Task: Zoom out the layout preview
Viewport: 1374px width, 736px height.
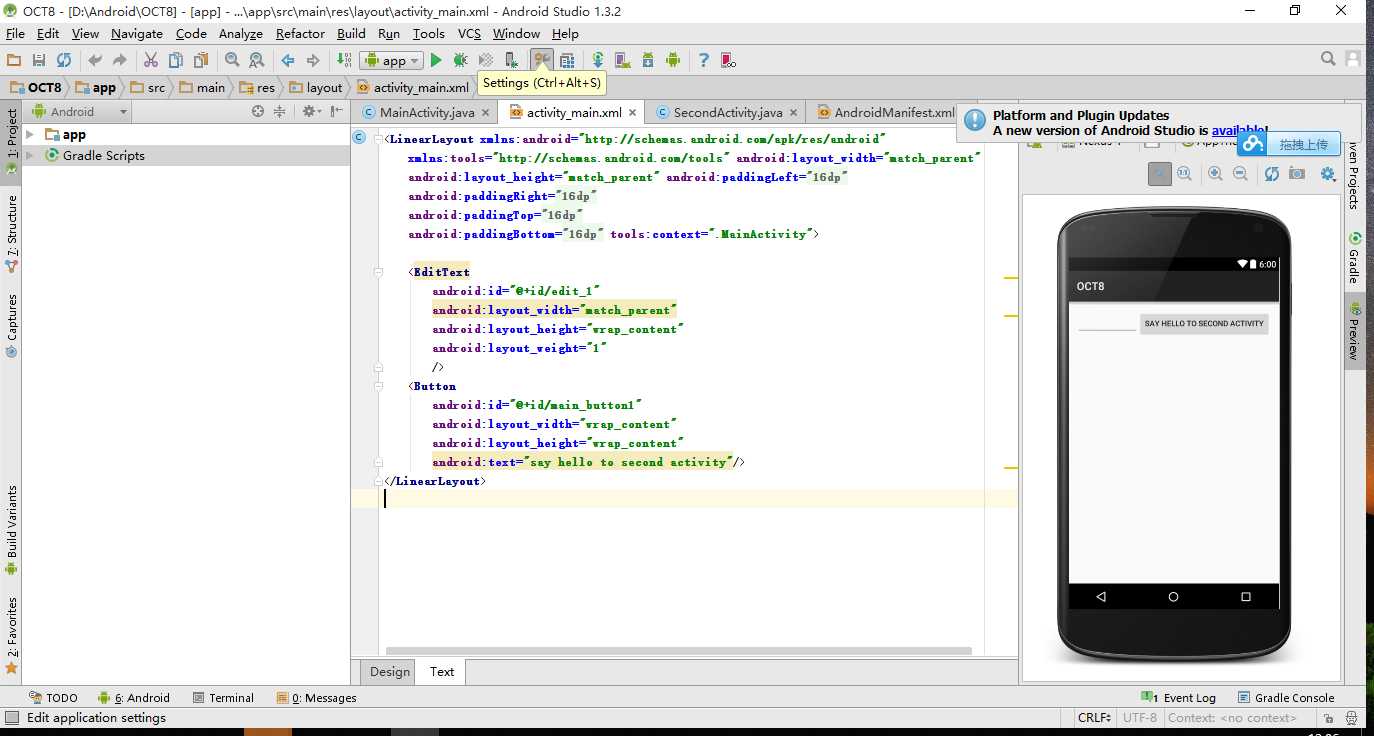Action: pyautogui.click(x=1240, y=174)
